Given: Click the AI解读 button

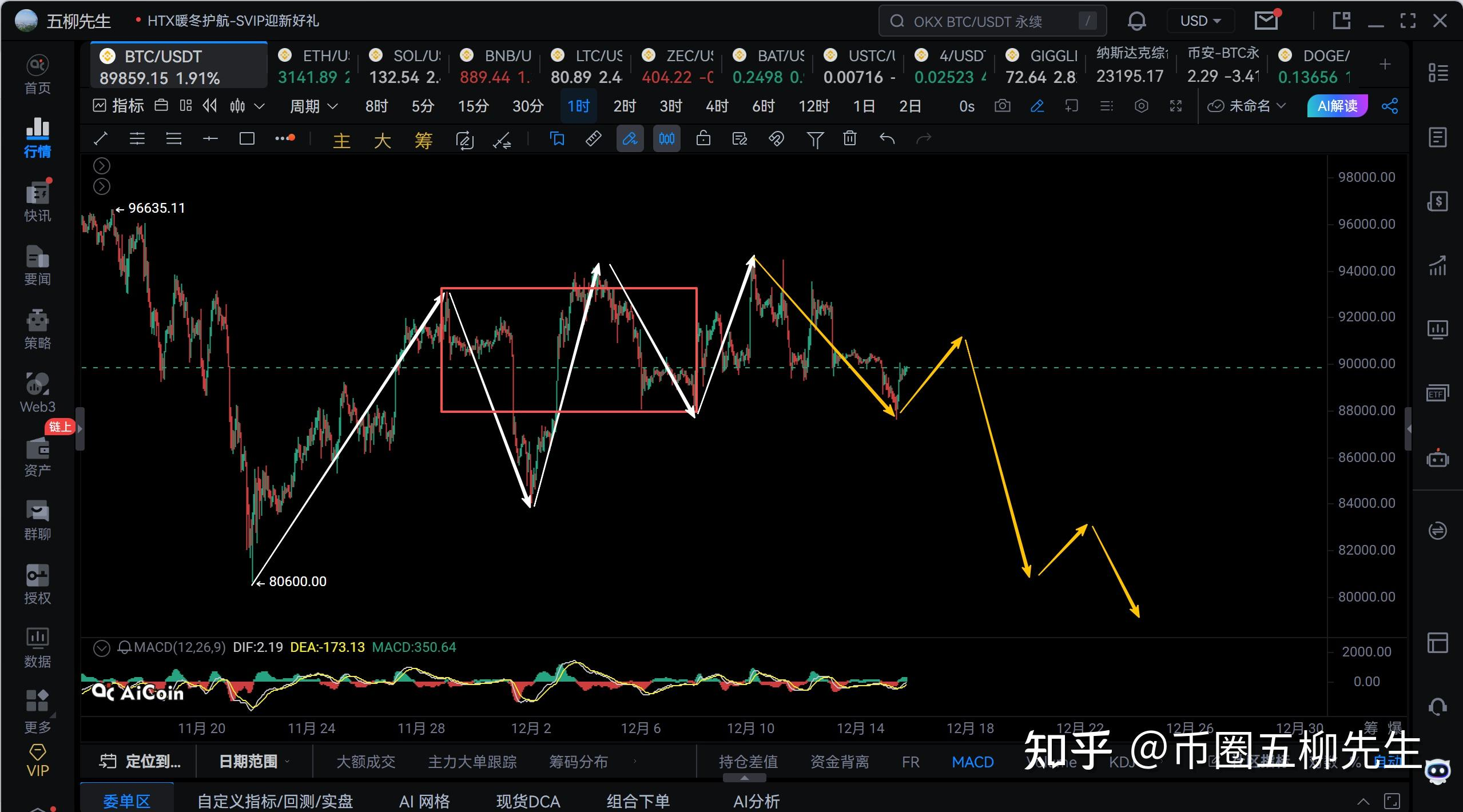Looking at the screenshot, I should click(x=1337, y=106).
